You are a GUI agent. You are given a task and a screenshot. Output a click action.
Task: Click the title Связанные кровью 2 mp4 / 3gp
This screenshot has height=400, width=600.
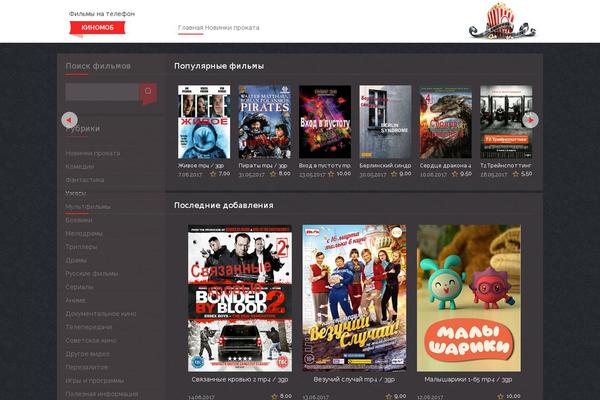[240, 380]
